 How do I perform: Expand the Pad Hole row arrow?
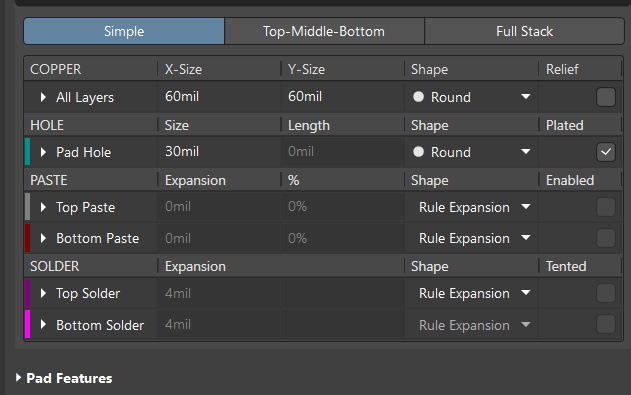[x=43, y=152]
